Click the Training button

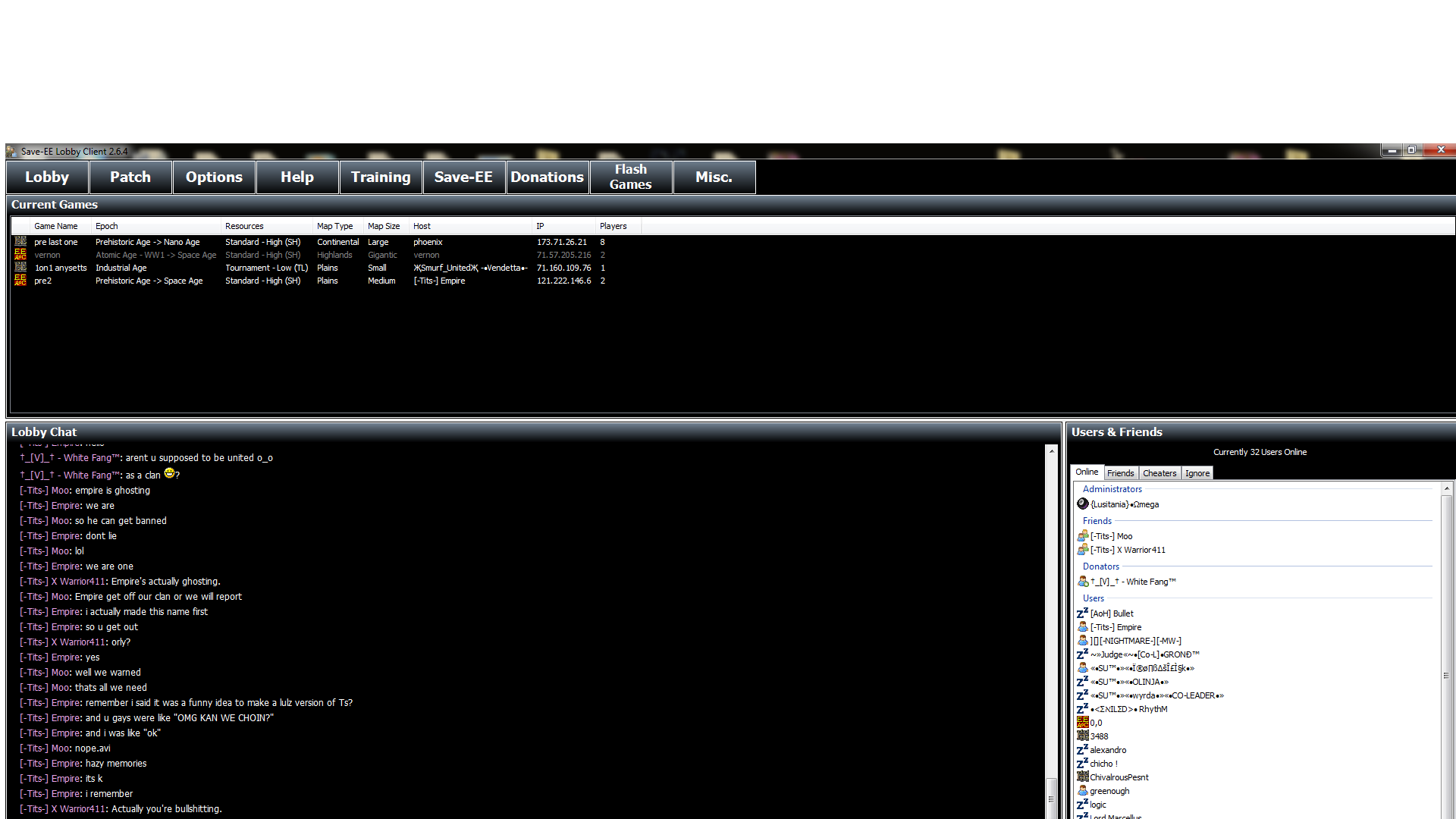380,177
